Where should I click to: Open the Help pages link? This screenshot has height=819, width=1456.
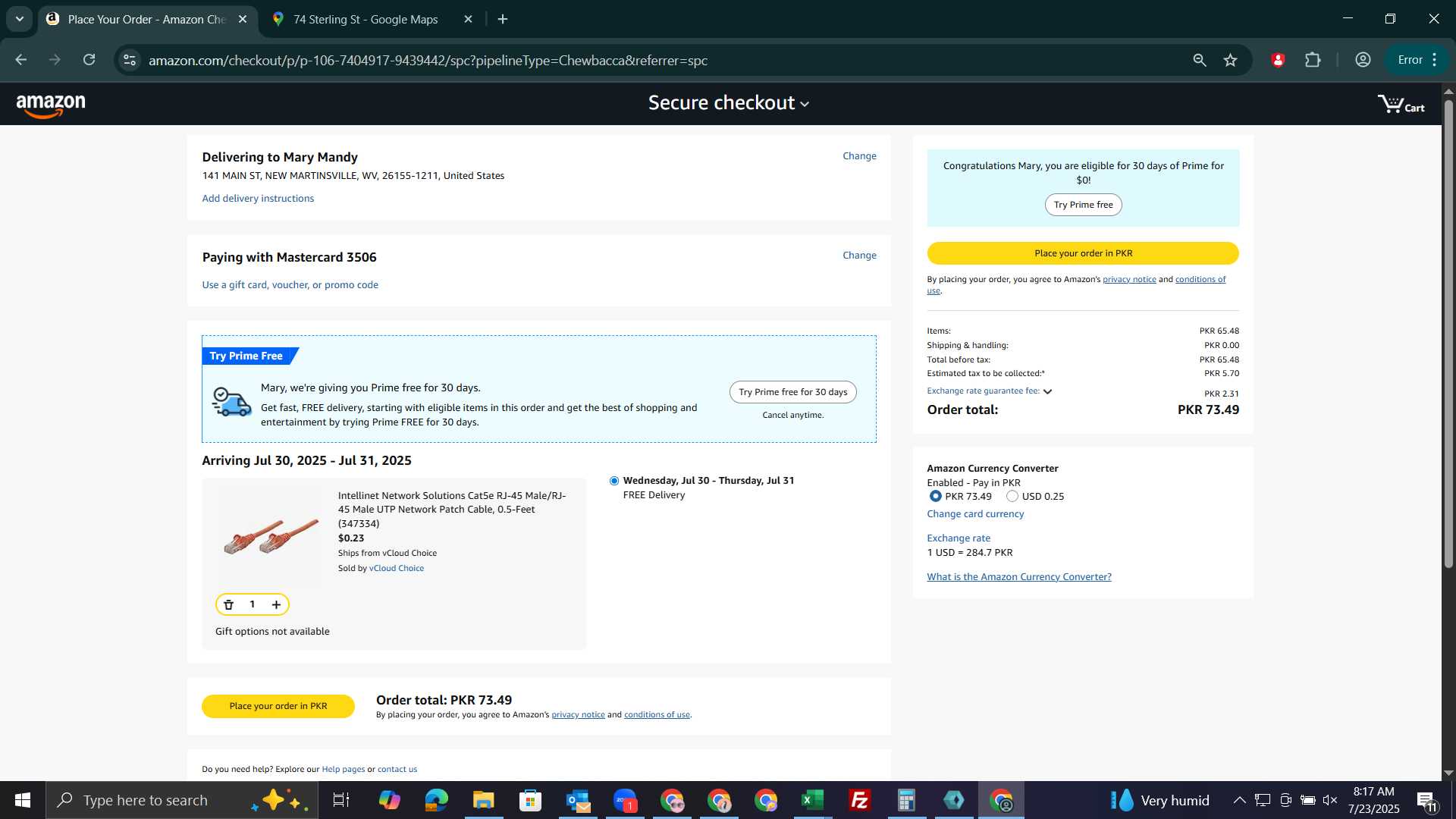coord(344,769)
